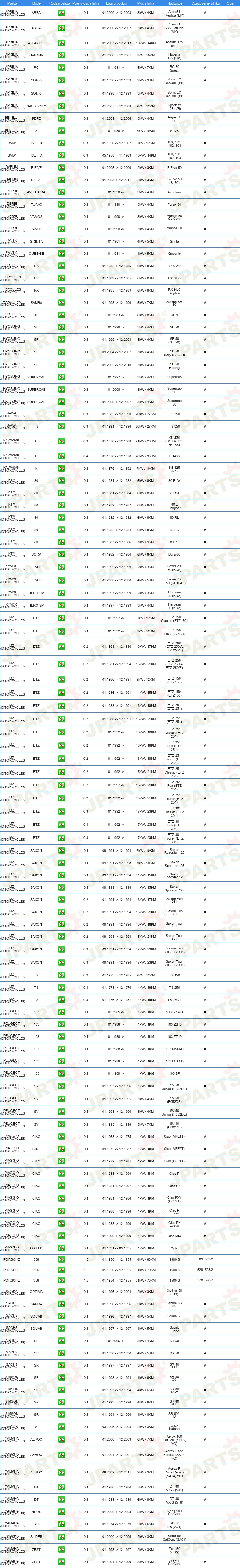This screenshot has height=1568, width=240.
Task: Select the 'SR 80/1 B' body cell
Action: coord(174,1415)
